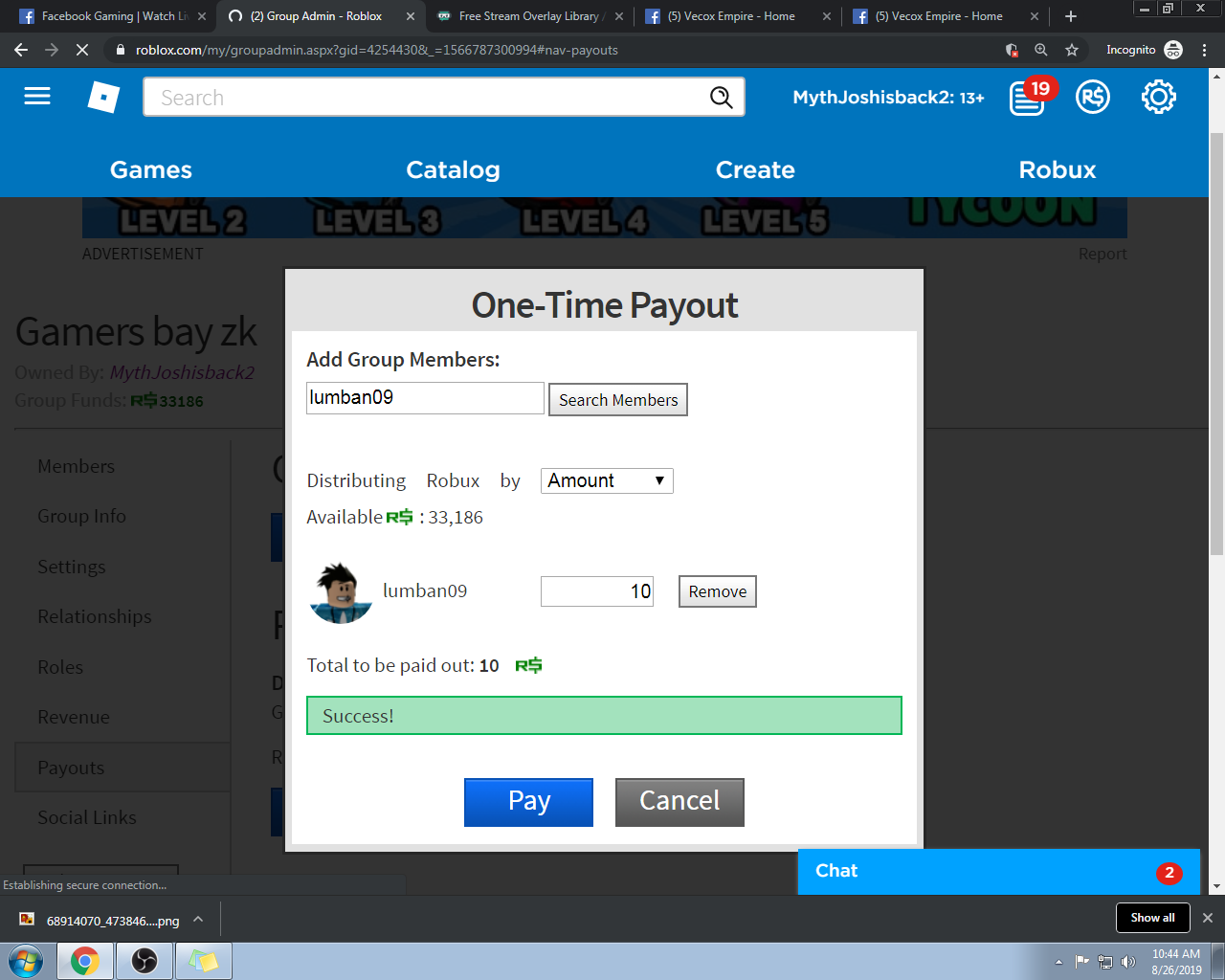Stop loading the page
The width and height of the screenshot is (1225, 980).
click(x=82, y=50)
